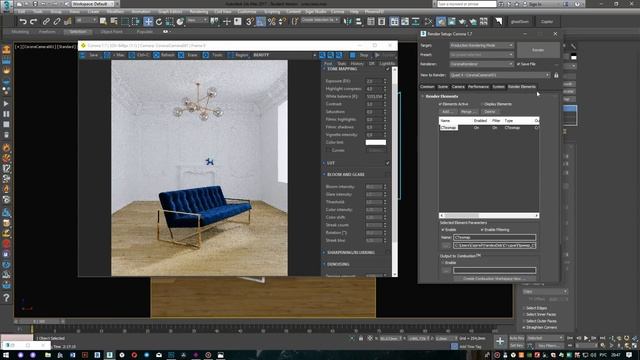The width and height of the screenshot is (640, 360).
Task: Select the Unlink Selection icon
Action: point(57,22)
